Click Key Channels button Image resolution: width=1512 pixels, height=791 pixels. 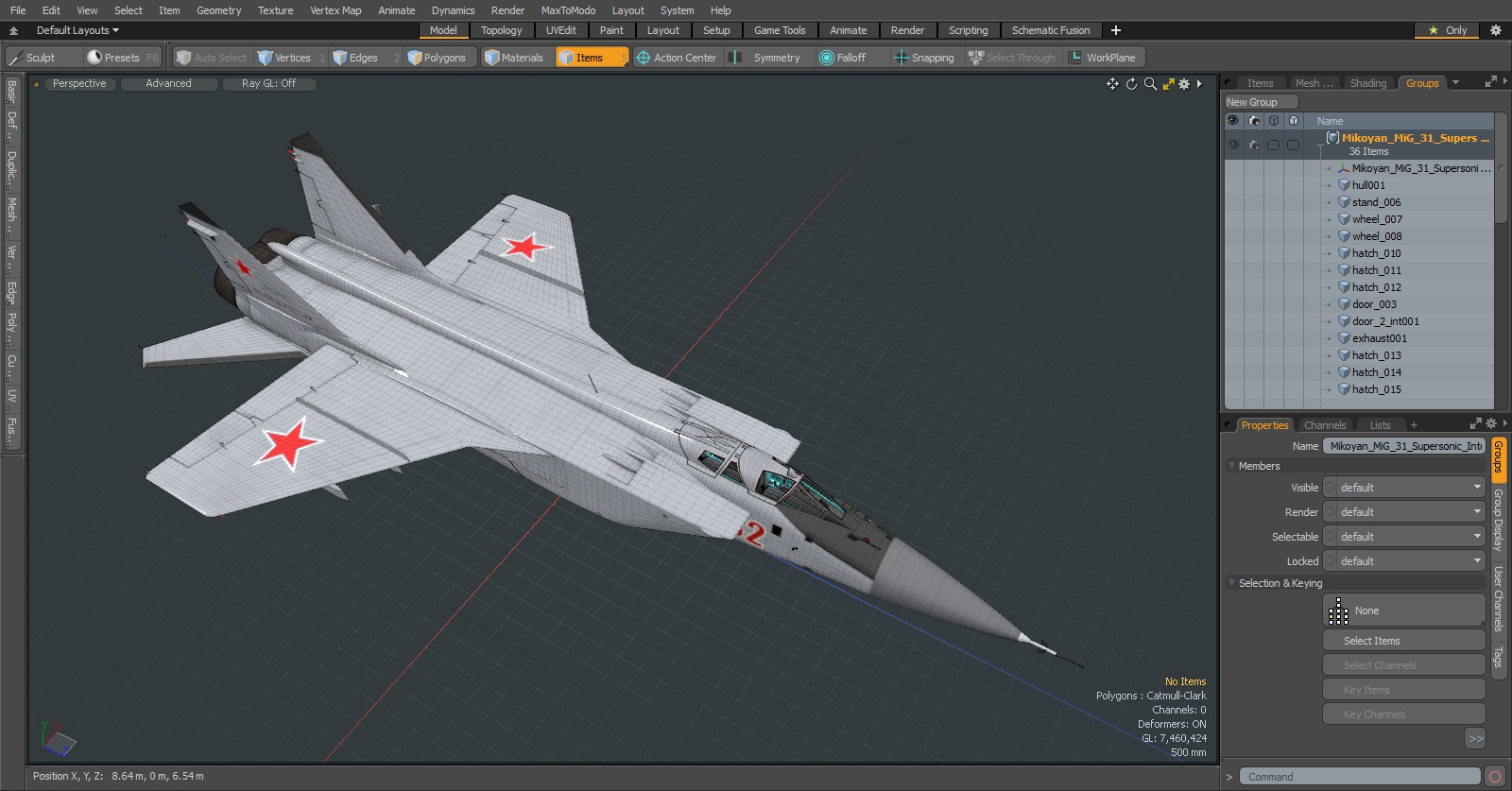(1404, 714)
